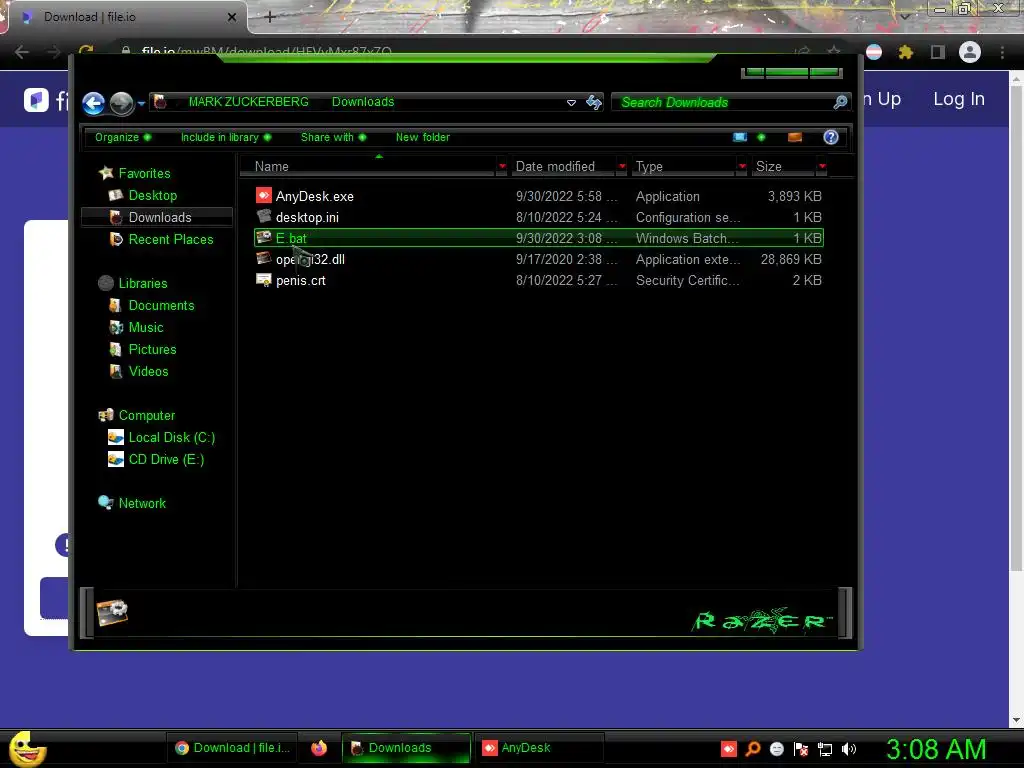Open the Share with menu
This screenshot has width=1024, height=768.
pos(333,137)
